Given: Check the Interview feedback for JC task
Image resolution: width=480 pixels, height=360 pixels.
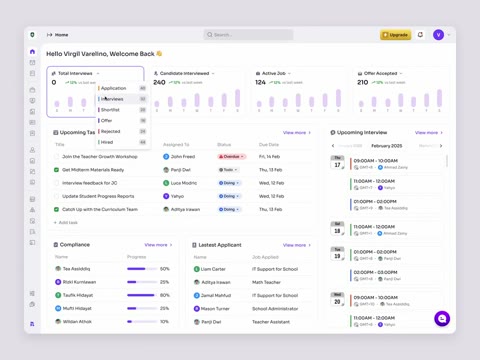Looking at the screenshot, I should click(56, 183).
